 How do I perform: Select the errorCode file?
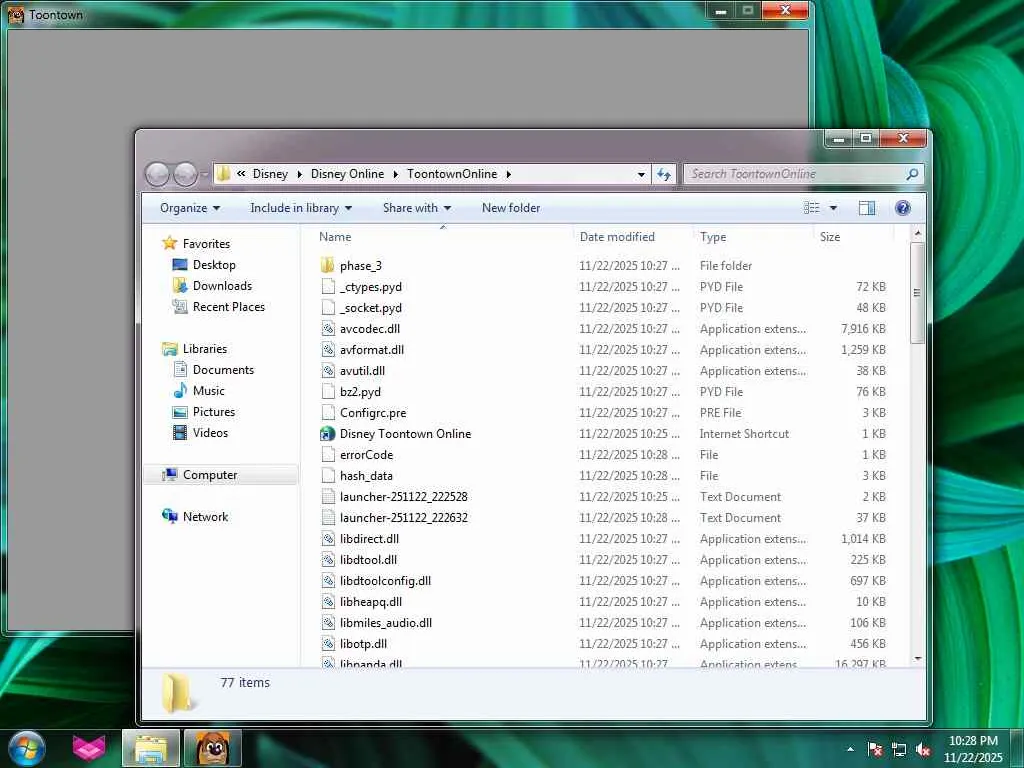366,455
